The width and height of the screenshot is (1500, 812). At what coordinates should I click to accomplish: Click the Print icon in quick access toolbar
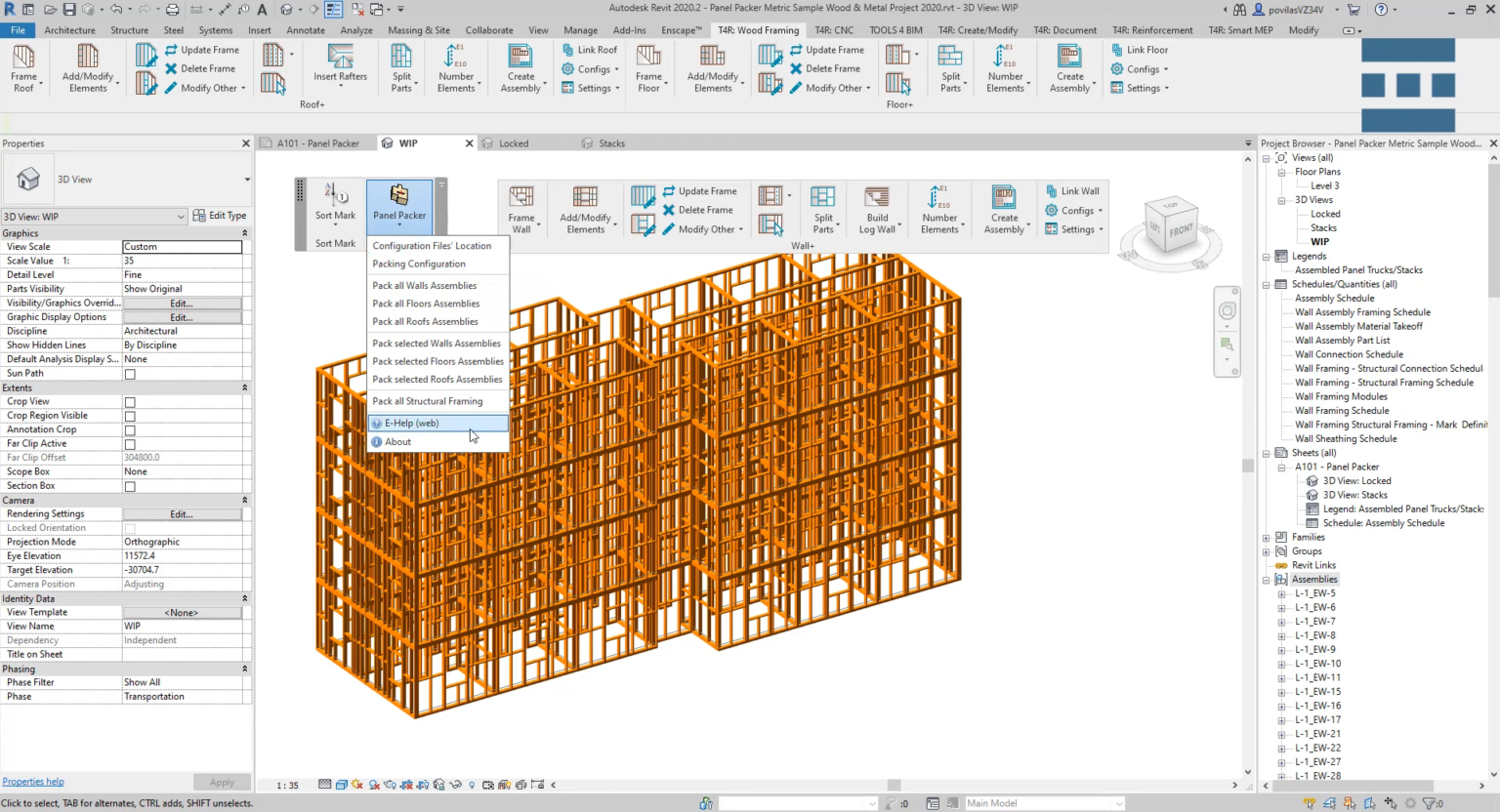pos(172,9)
